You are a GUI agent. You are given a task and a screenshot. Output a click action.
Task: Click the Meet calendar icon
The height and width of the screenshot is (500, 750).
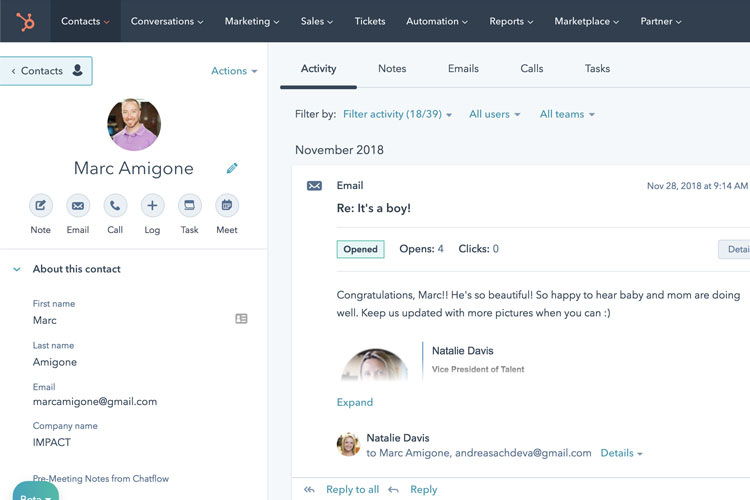pyautogui.click(x=227, y=206)
